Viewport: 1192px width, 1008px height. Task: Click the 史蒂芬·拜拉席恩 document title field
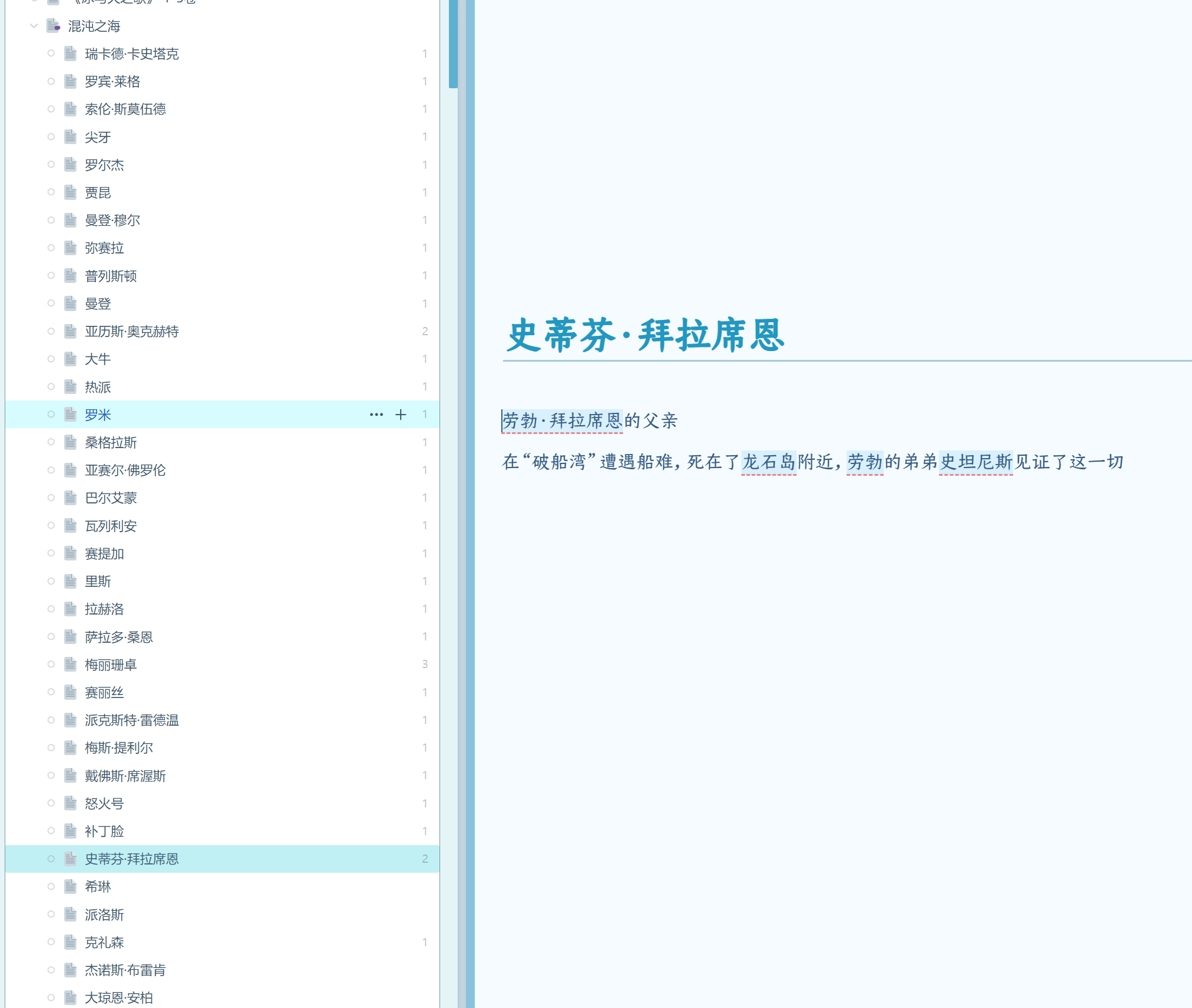[x=645, y=335]
